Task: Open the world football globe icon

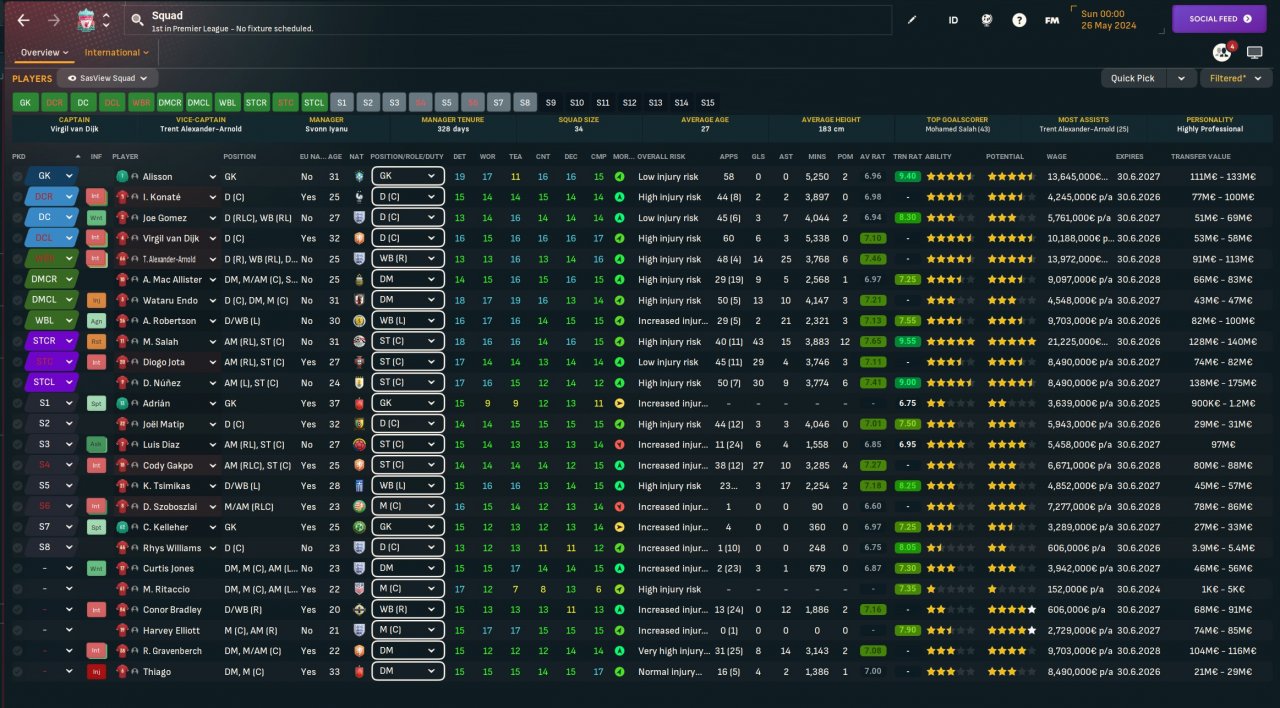Action: coord(986,20)
